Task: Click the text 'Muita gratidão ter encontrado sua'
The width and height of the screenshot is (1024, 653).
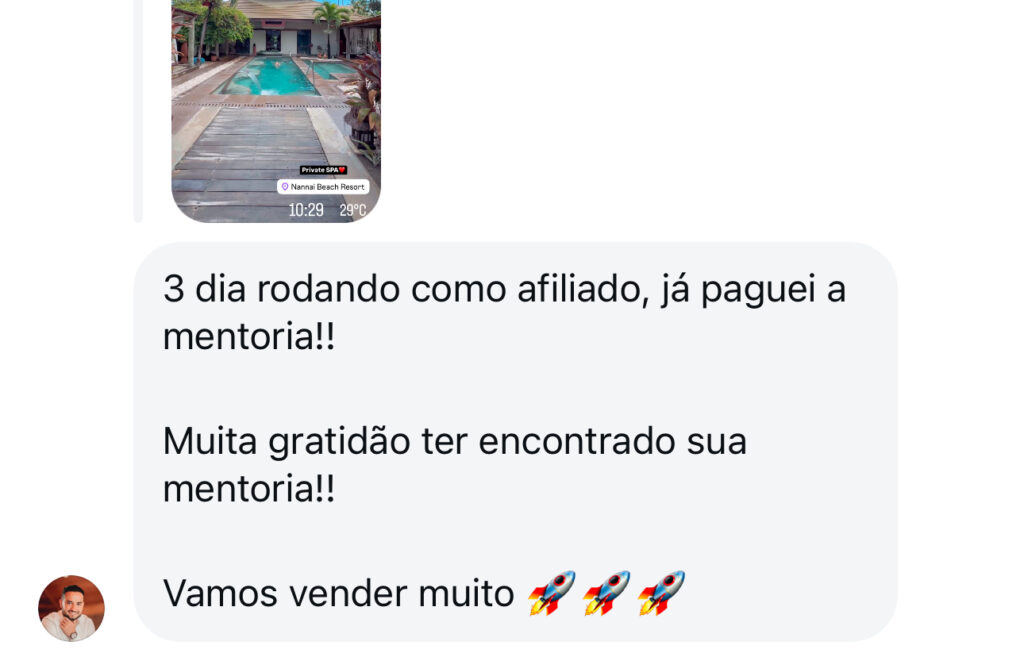Action: [x=455, y=441]
